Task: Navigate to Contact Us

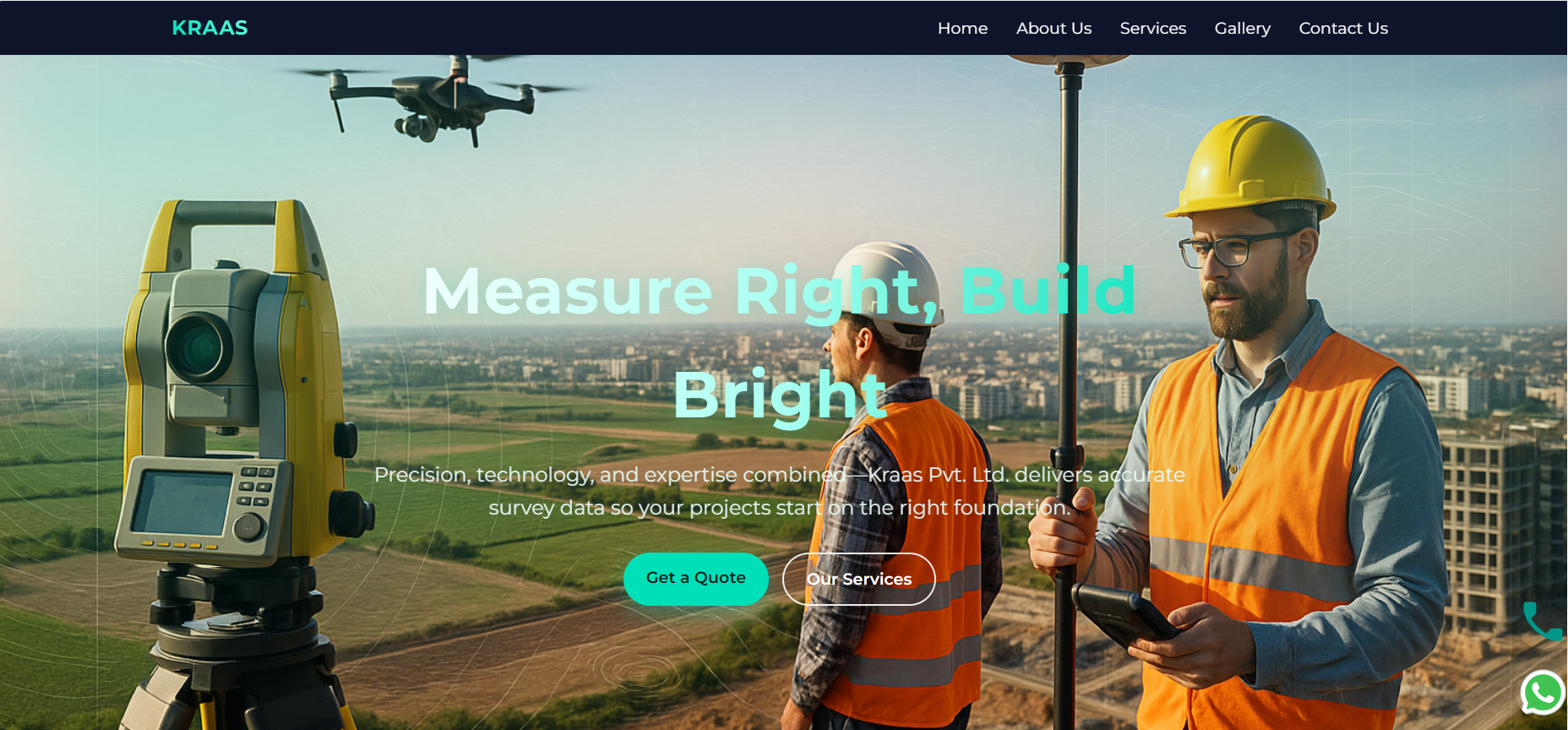Action: [x=1342, y=28]
